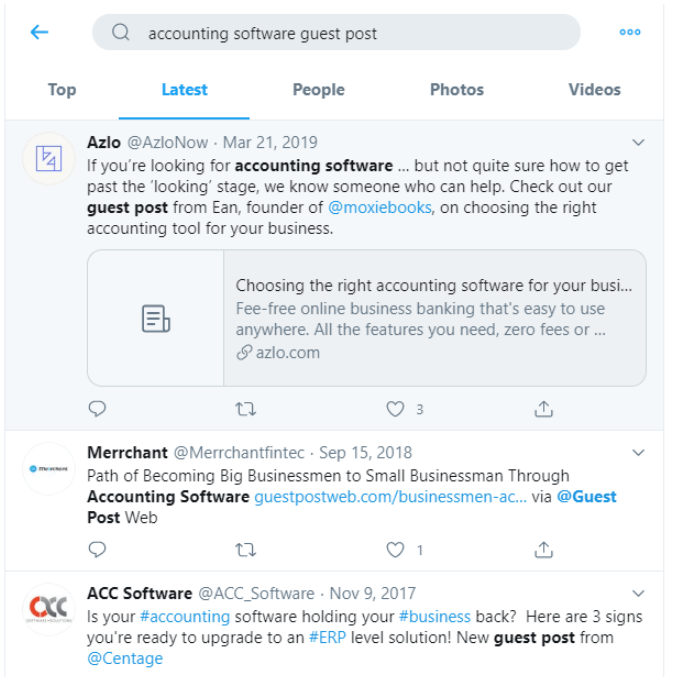
Task: Go back using the left arrow icon
Action: click(39, 32)
